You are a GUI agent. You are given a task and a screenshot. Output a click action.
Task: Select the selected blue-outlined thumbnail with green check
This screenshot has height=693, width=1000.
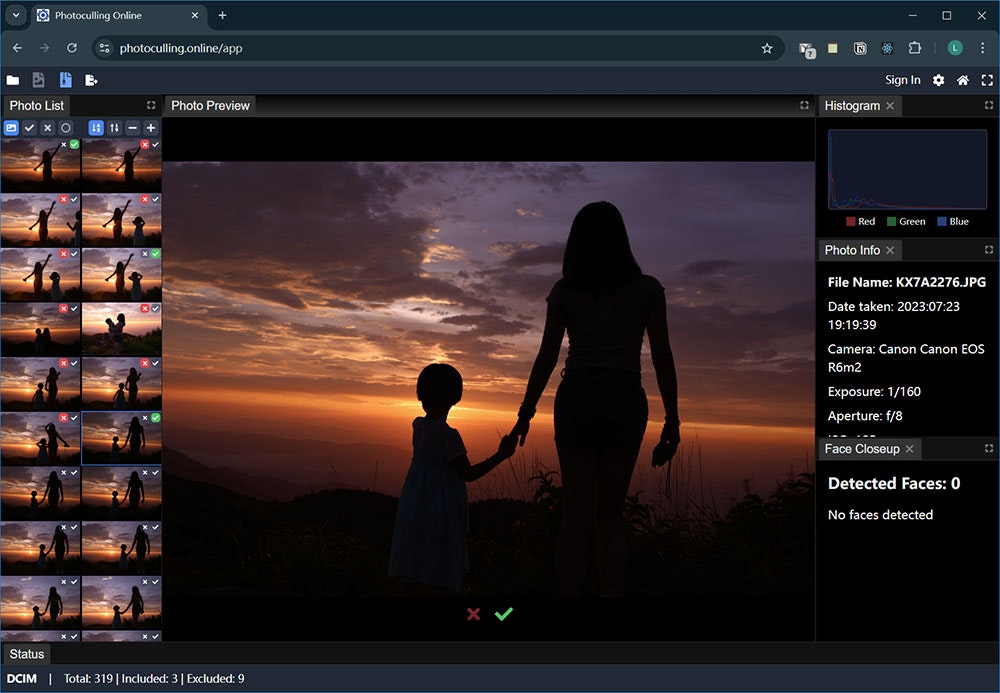pyautogui.click(x=121, y=438)
